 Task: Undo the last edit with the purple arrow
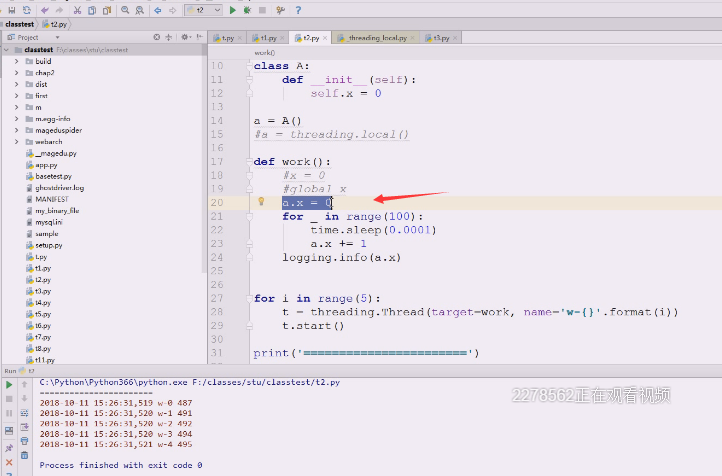(x=45, y=10)
